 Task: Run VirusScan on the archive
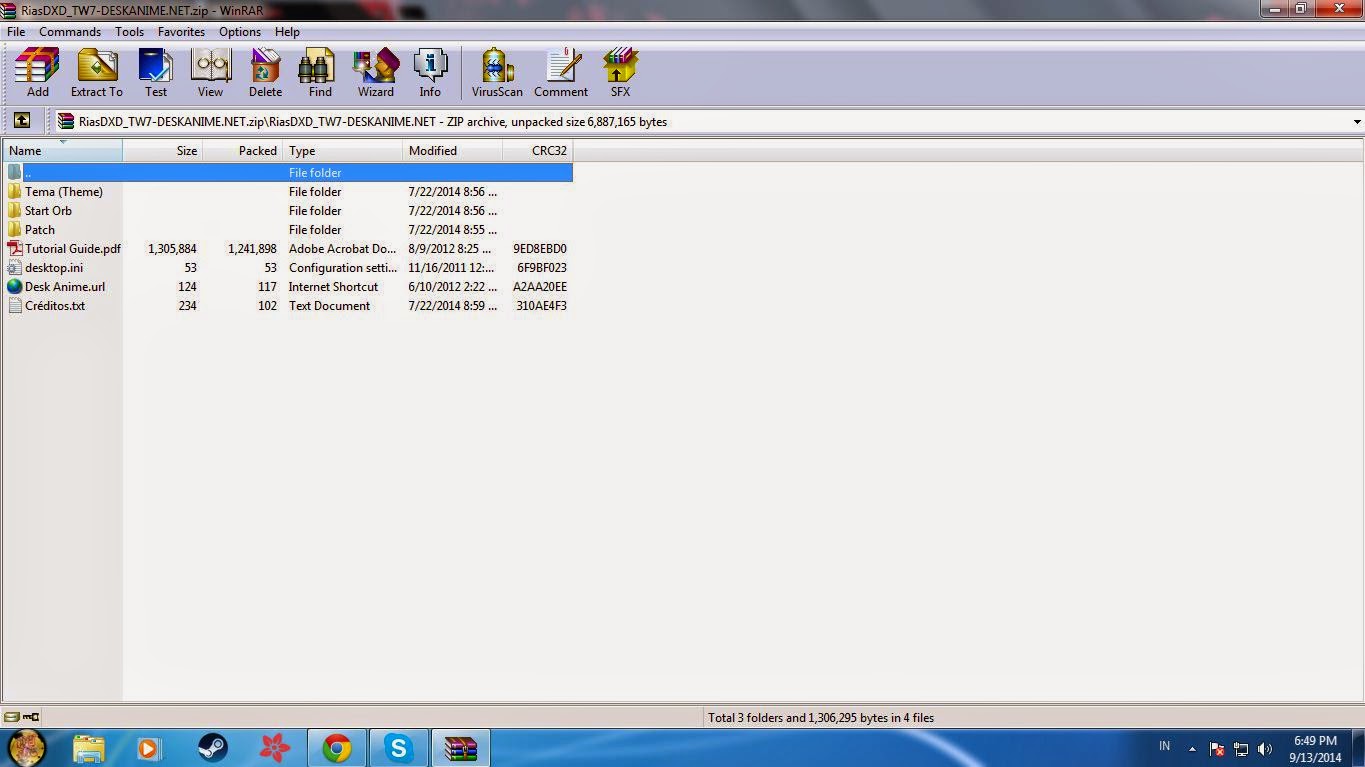(497, 72)
